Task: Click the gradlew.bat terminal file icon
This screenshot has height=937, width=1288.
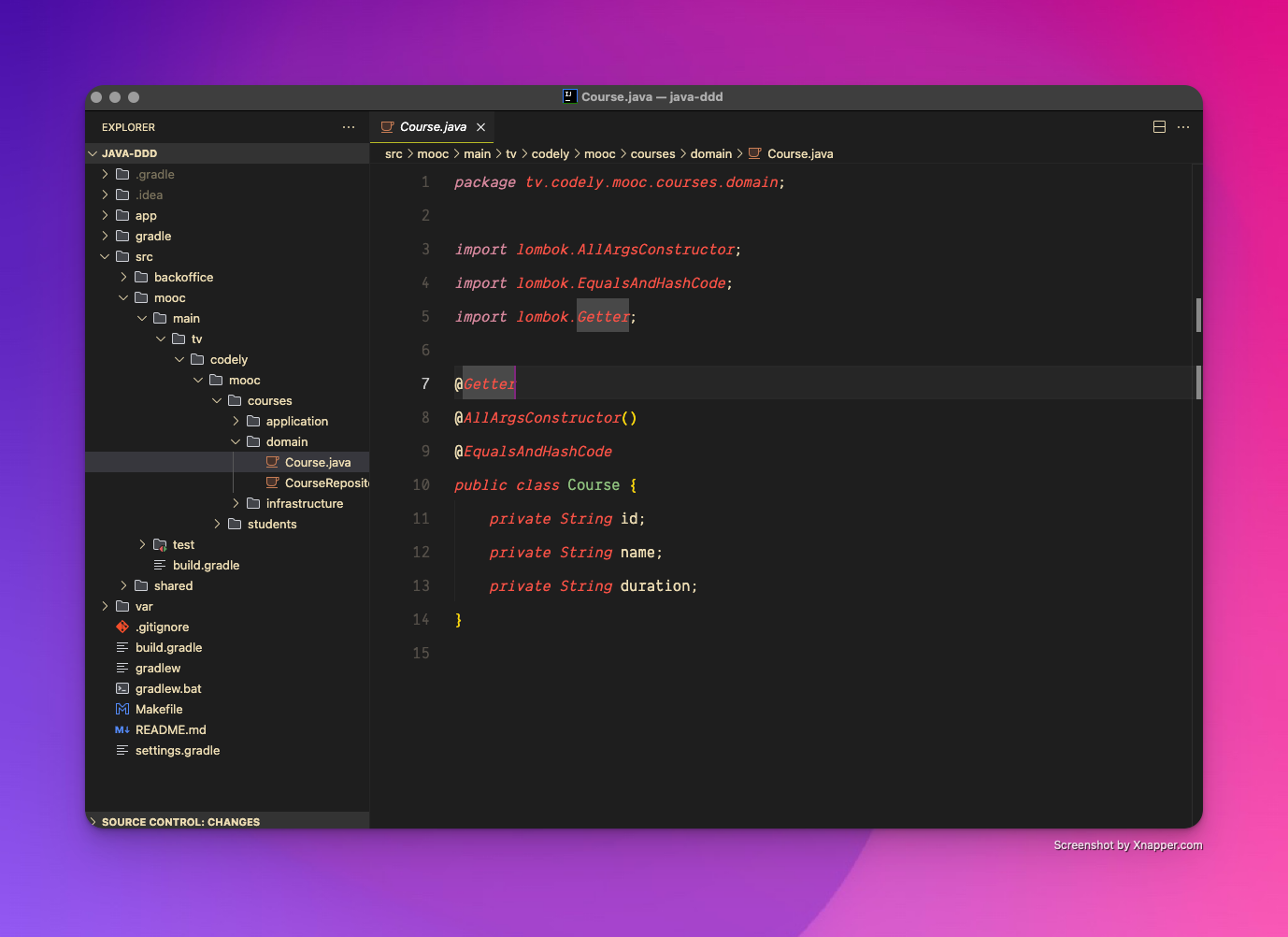Action: click(122, 688)
